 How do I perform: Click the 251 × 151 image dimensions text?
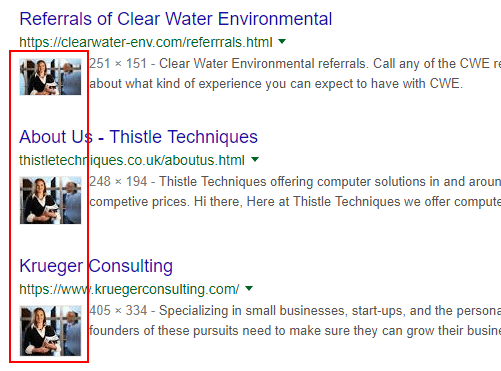tap(118, 63)
